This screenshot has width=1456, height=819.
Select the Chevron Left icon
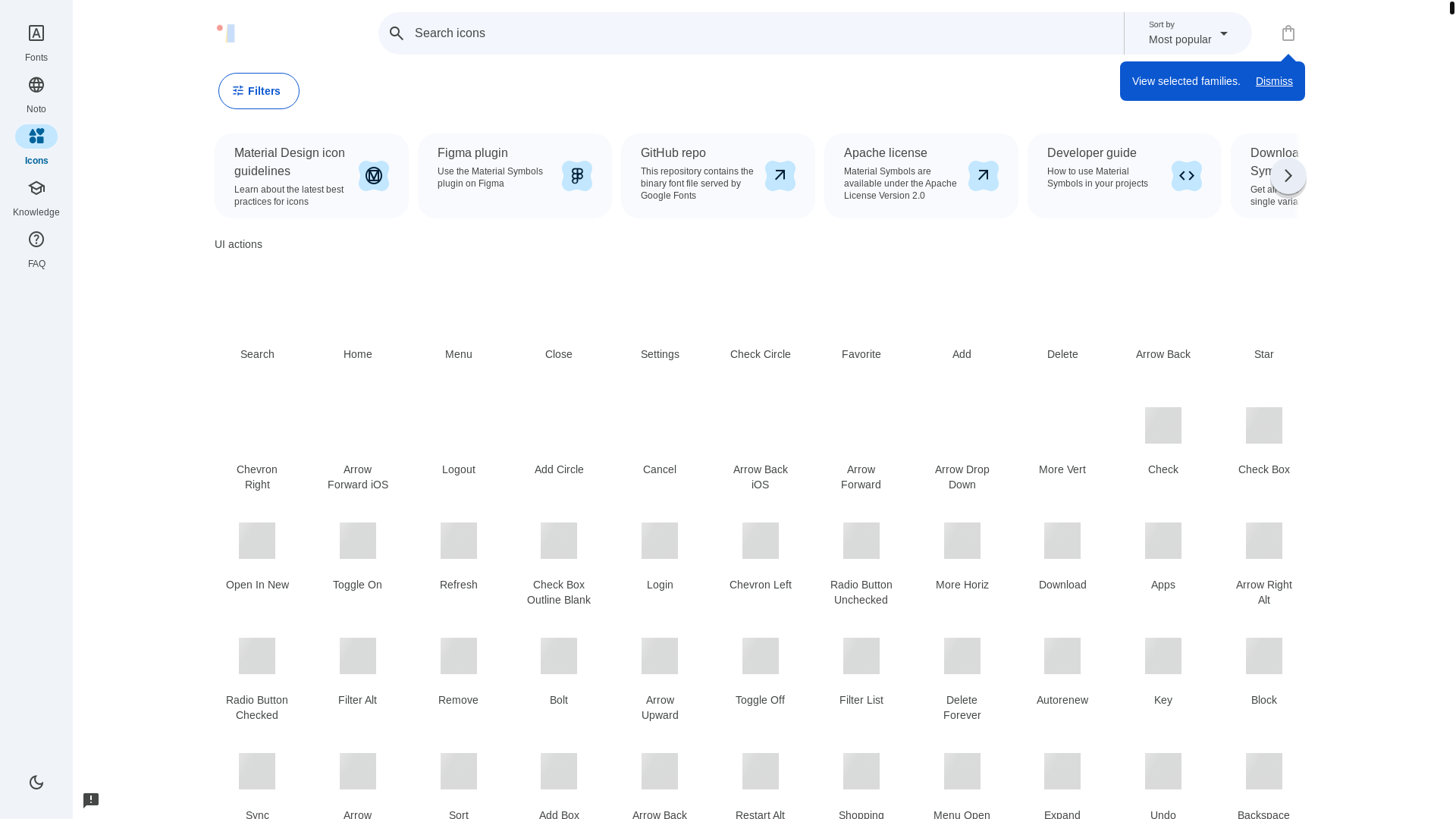760,541
